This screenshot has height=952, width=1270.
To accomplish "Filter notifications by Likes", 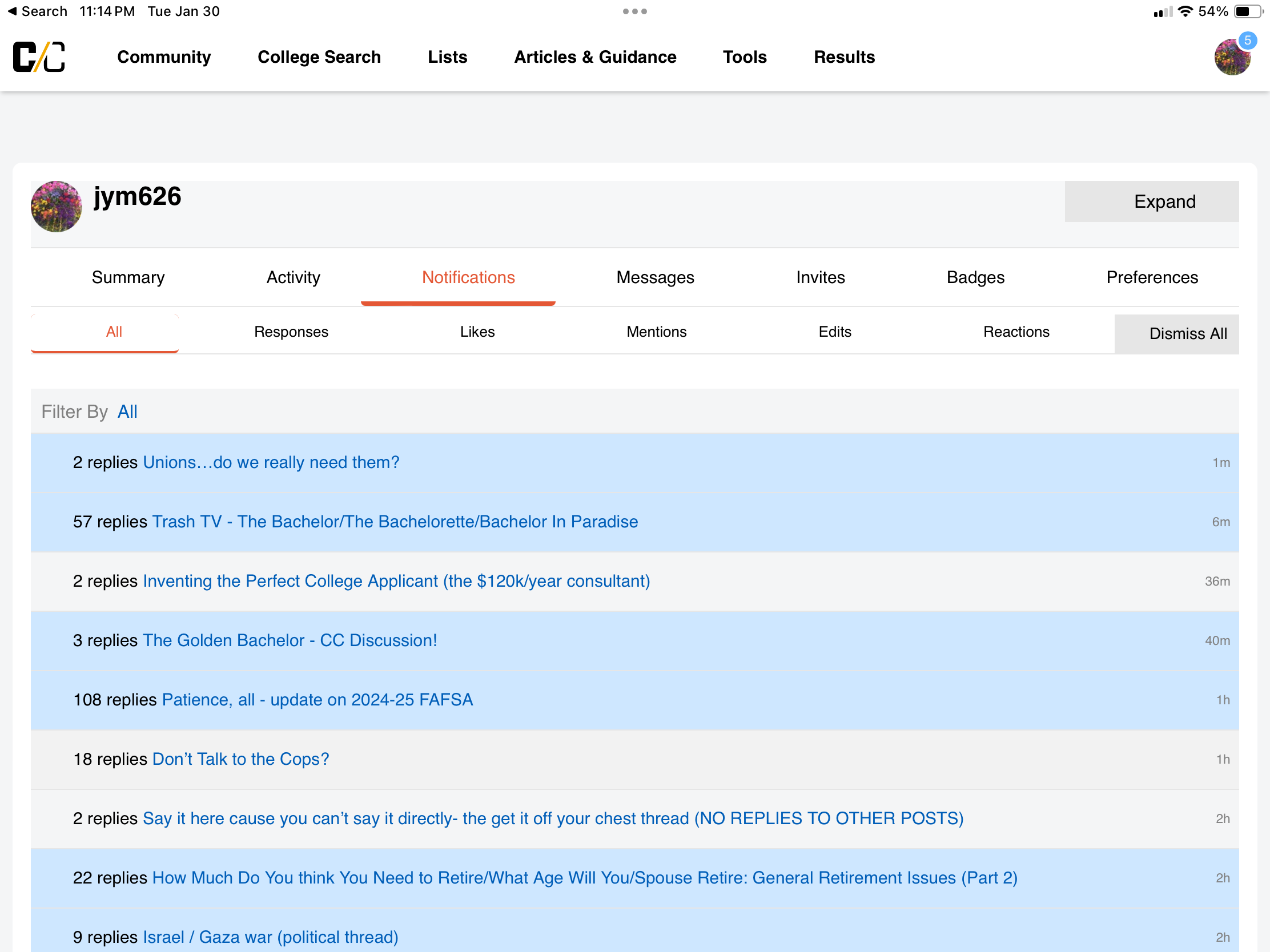I will click(477, 332).
